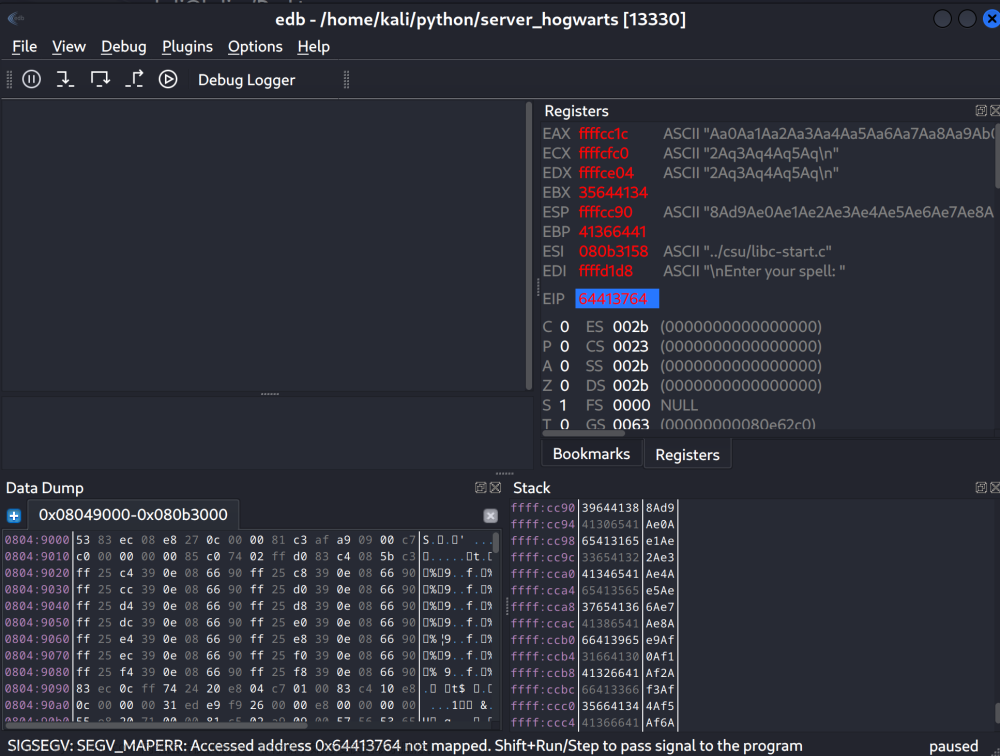Select the ECX register value ffffcfc0

pos(603,153)
